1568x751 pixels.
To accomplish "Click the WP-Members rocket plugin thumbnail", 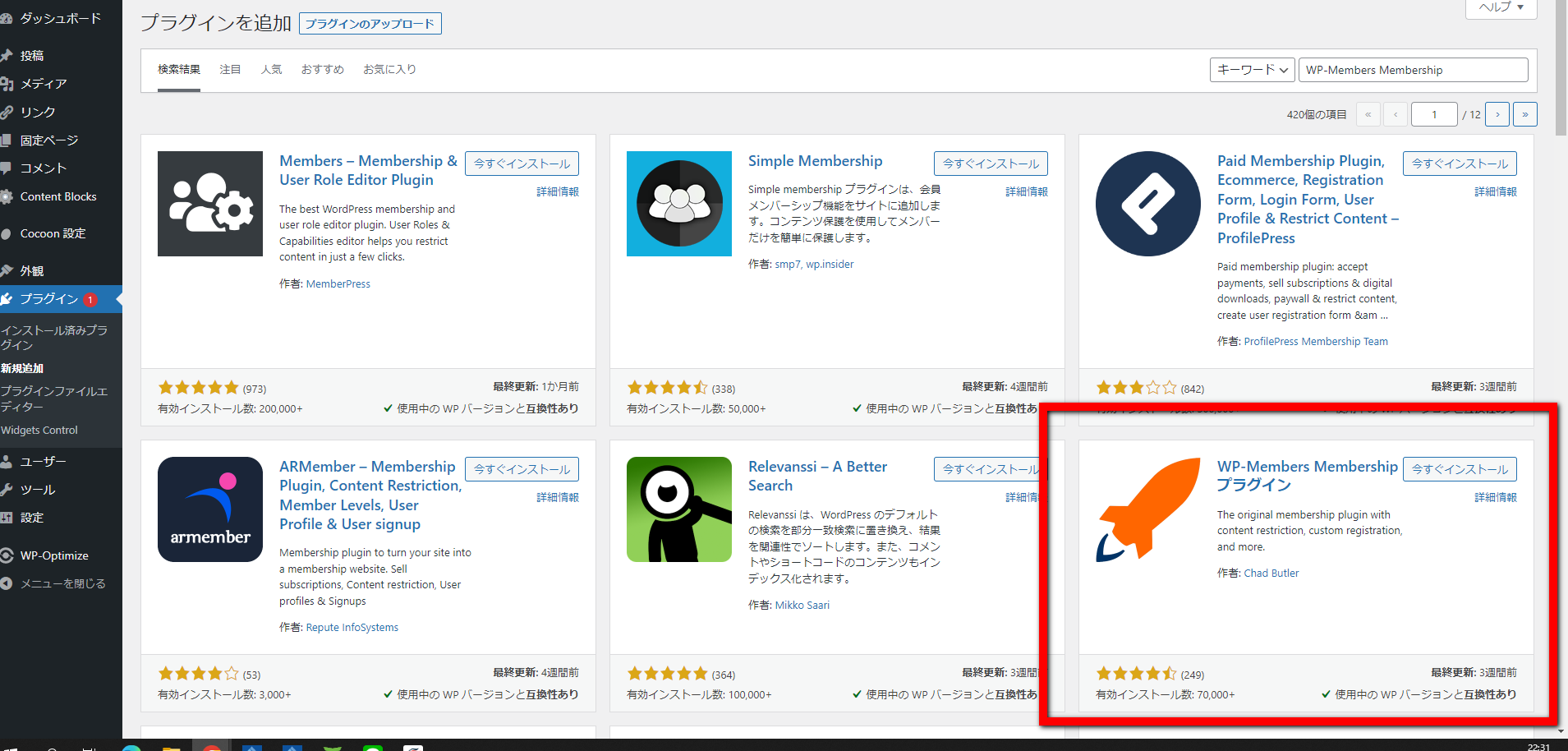I will tap(1148, 509).
